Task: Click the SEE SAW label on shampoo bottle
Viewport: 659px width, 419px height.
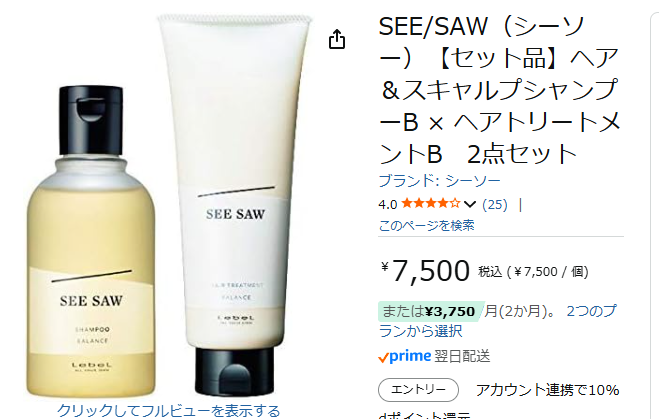Action: 91,301
